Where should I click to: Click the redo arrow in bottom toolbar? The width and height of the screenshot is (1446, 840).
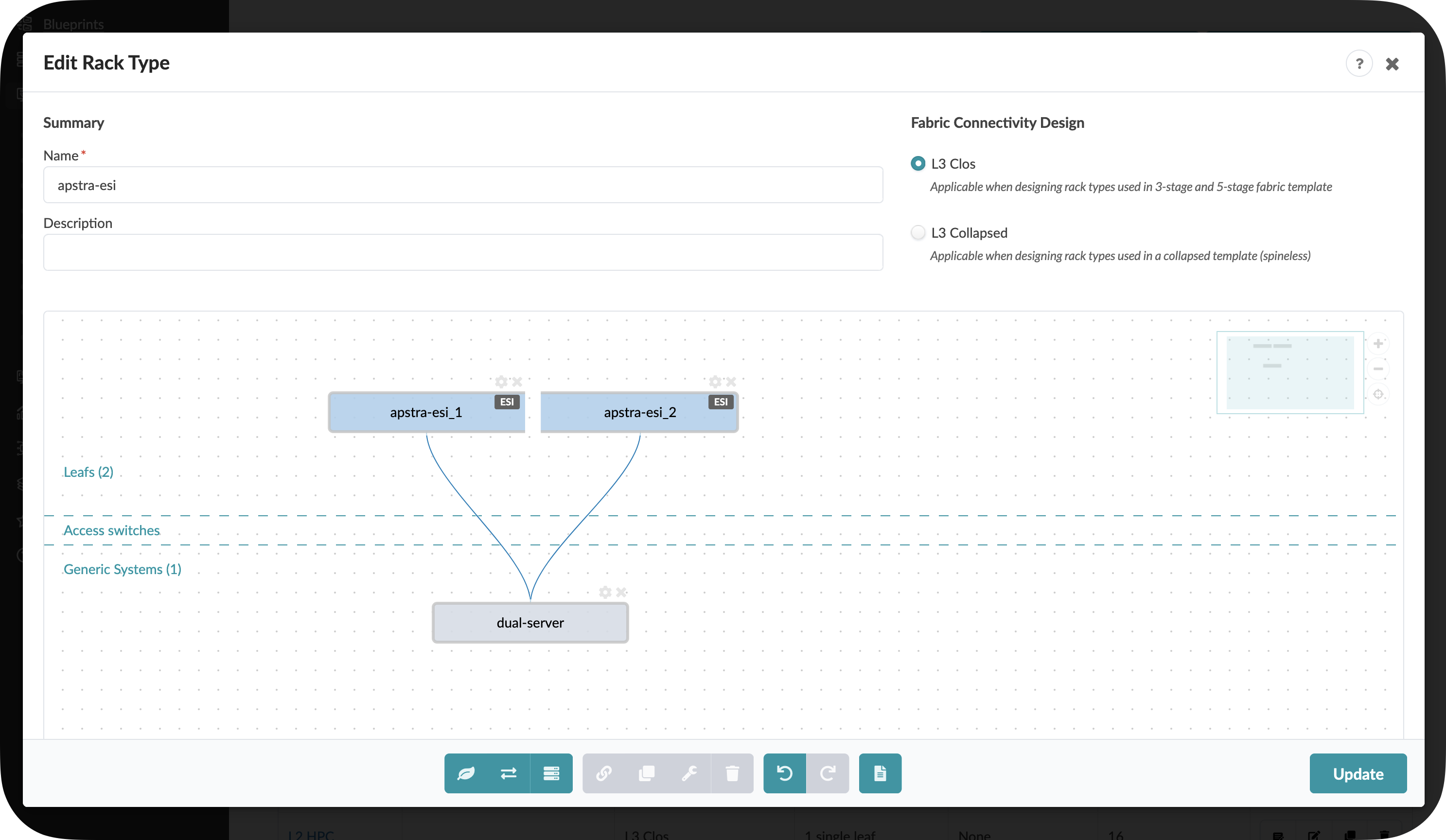828,773
